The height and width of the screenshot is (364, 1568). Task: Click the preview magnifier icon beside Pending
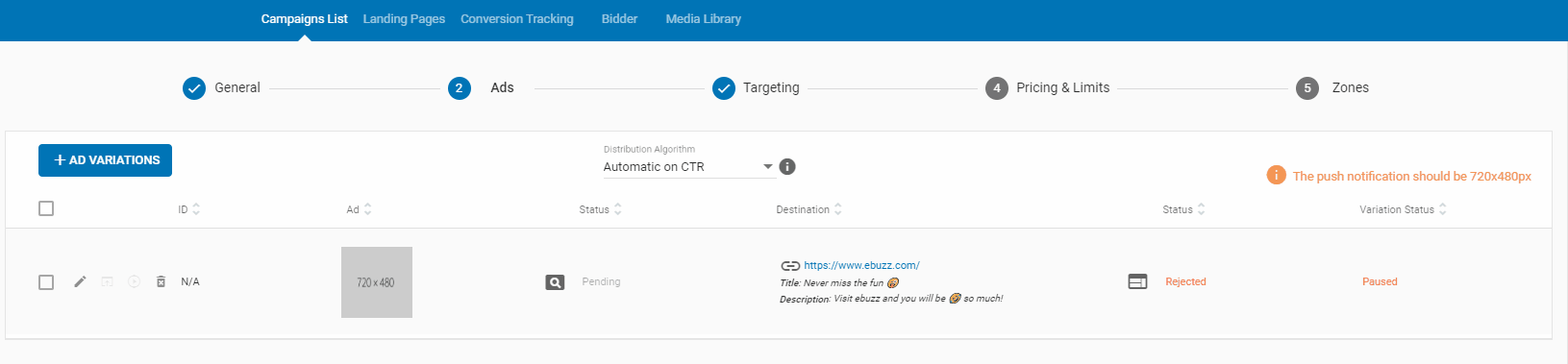[x=555, y=282]
